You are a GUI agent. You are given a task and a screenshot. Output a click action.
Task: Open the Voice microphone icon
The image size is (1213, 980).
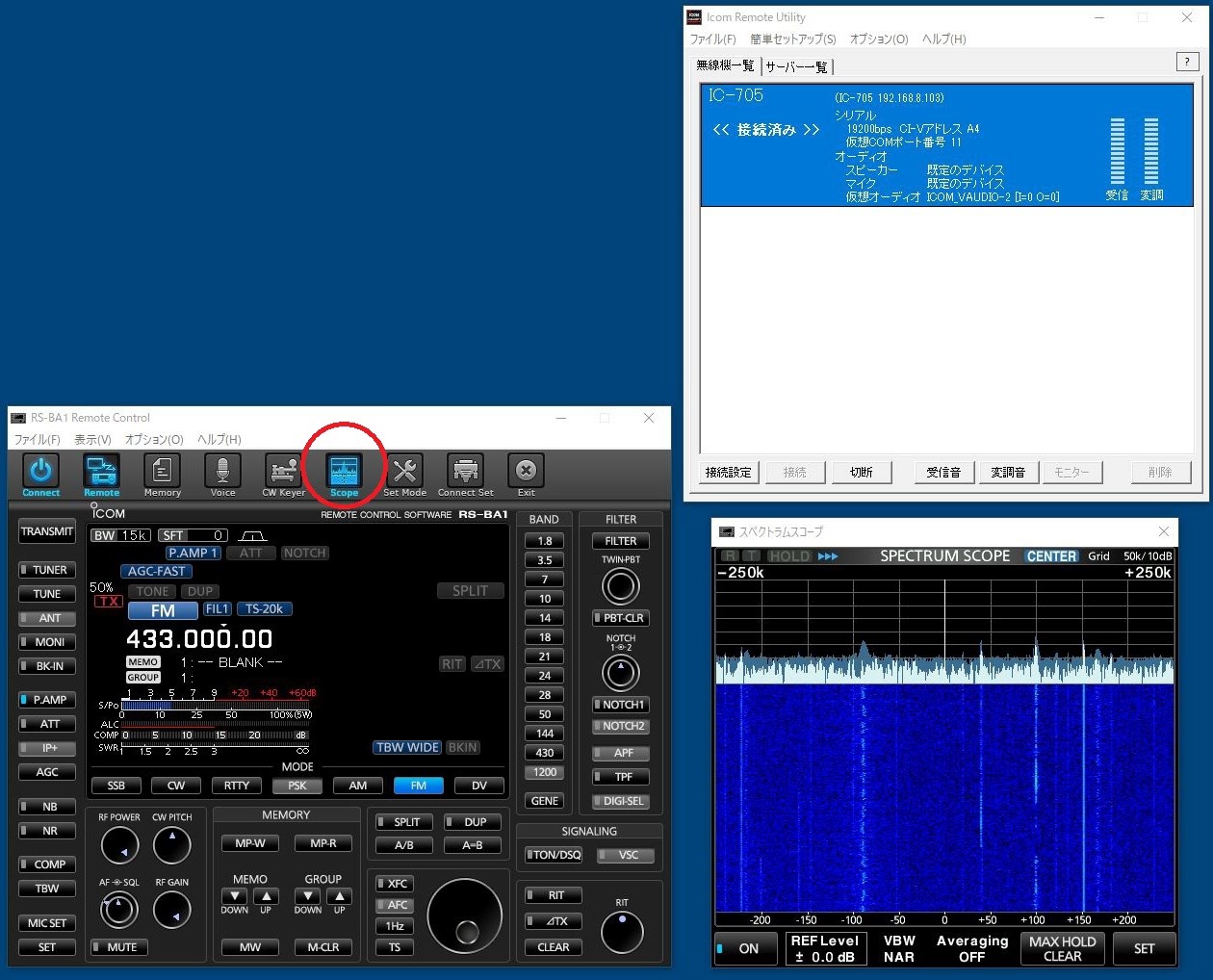pyautogui.click(x=222, y=472)
